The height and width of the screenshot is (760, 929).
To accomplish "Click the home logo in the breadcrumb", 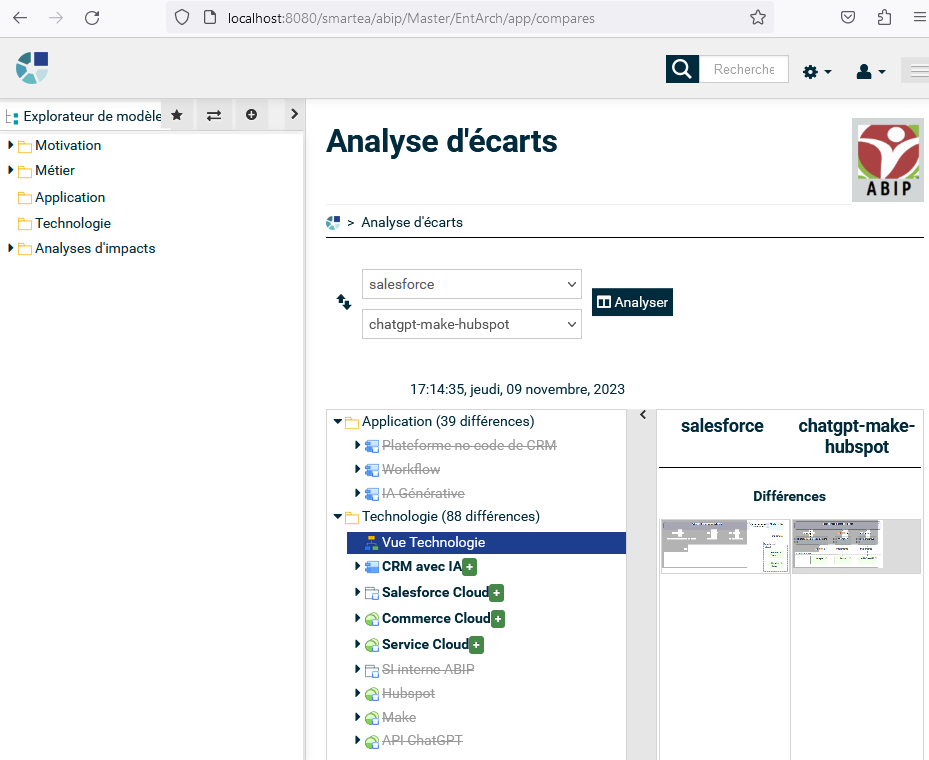I will click(334, 223).
